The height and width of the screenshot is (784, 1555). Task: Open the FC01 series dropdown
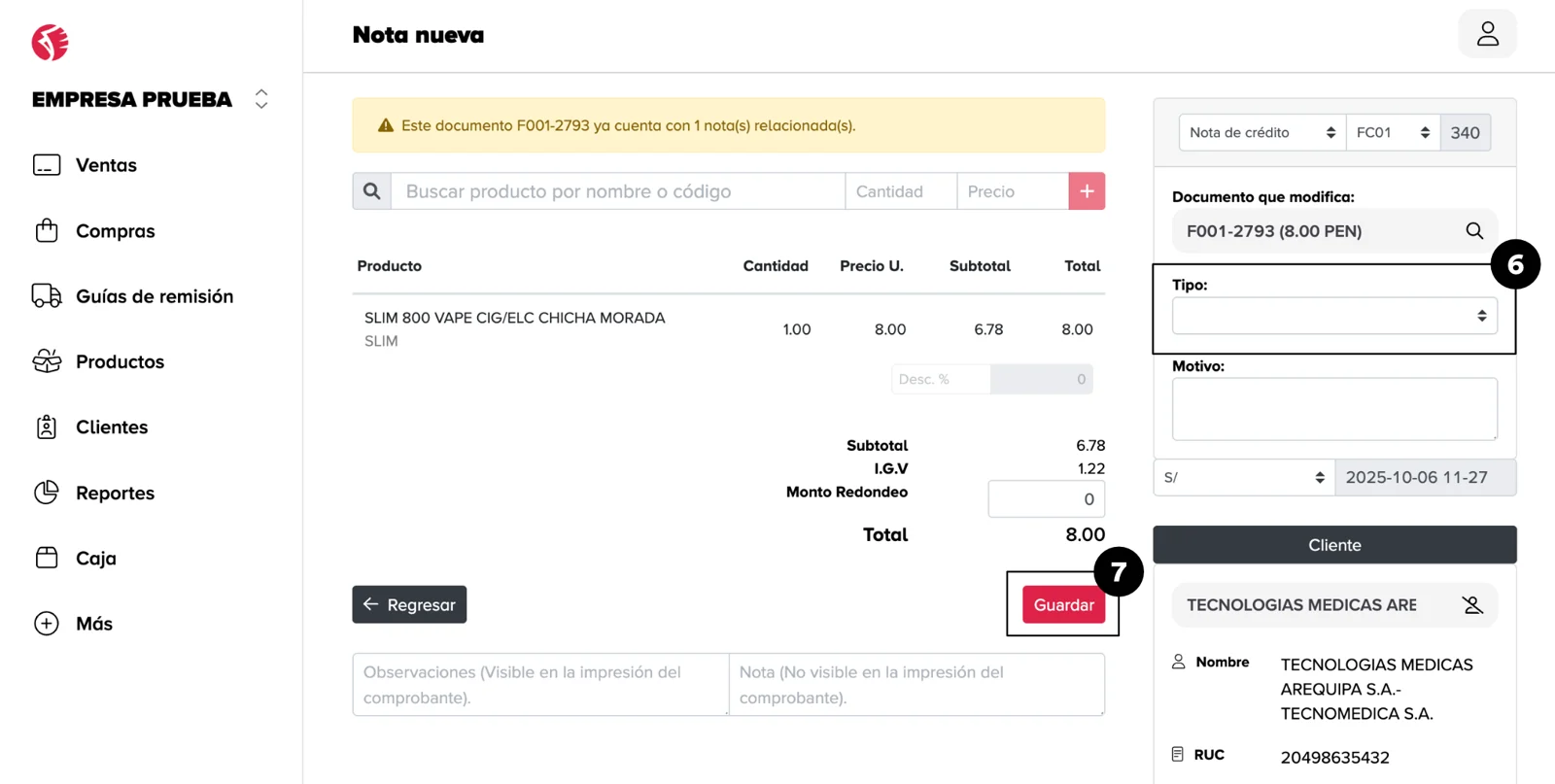tap(1392, 133)
